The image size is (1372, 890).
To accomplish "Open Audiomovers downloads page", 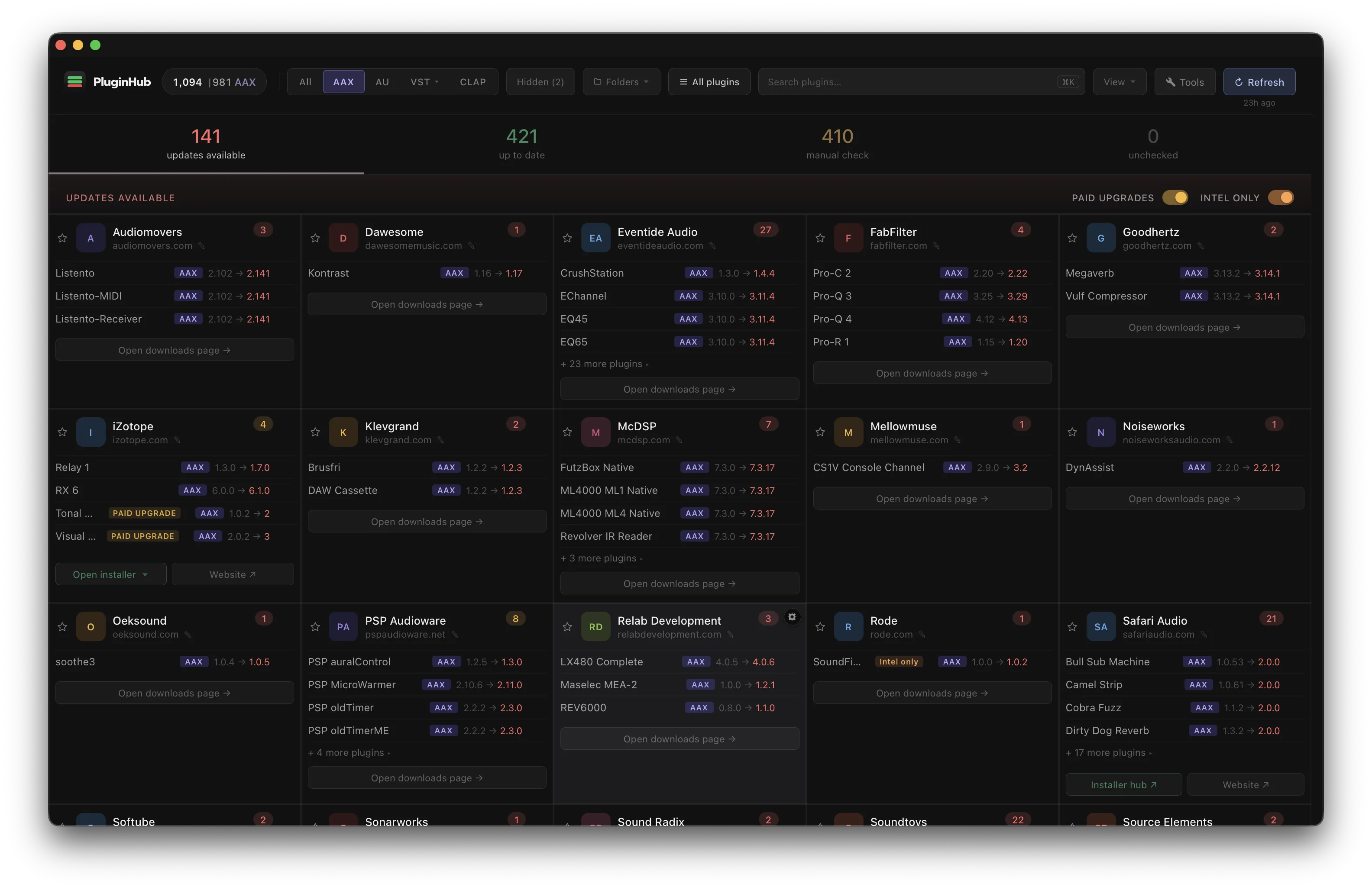I will (x=174, y=350).
